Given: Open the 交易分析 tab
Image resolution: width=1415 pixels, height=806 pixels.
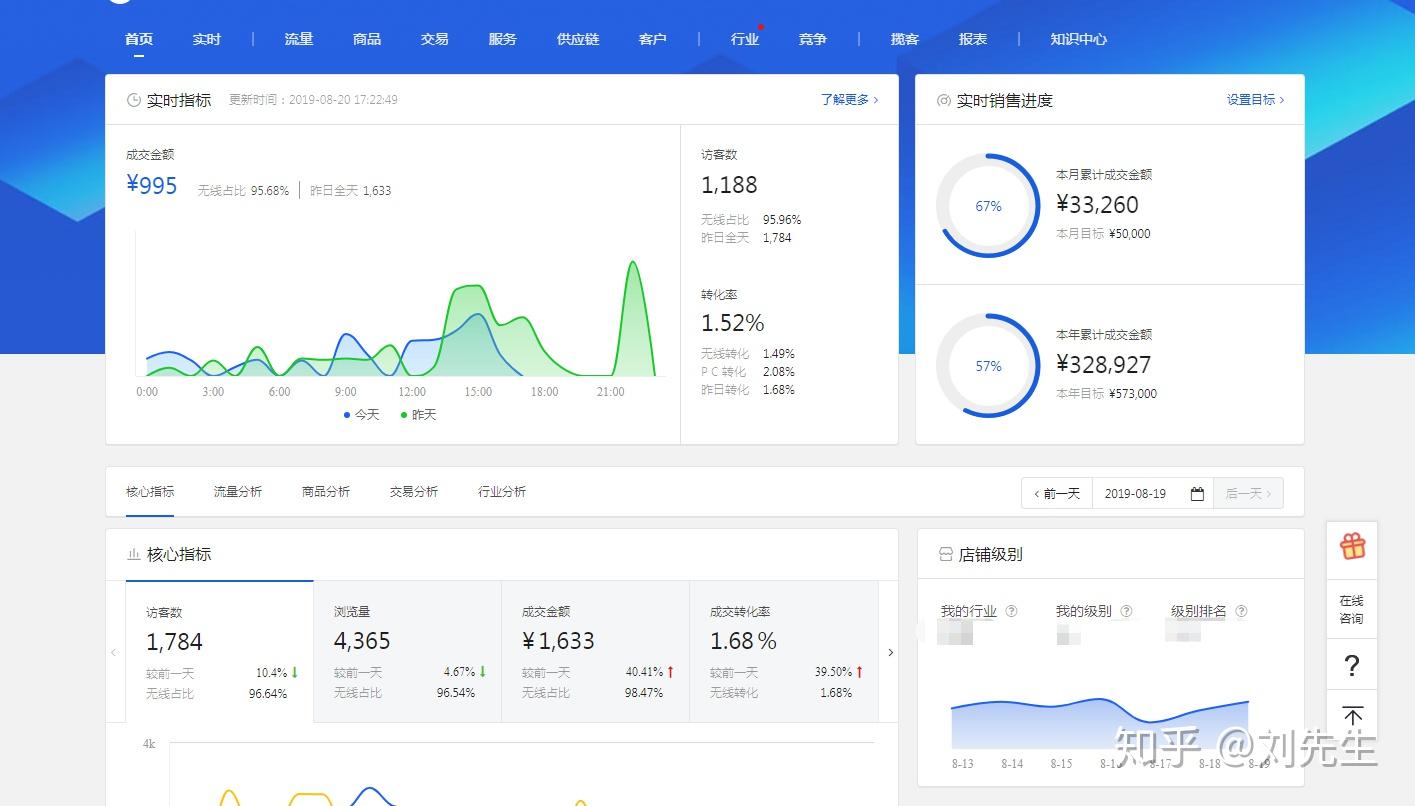Looking at the screenshot, I should tap(414, 492).
